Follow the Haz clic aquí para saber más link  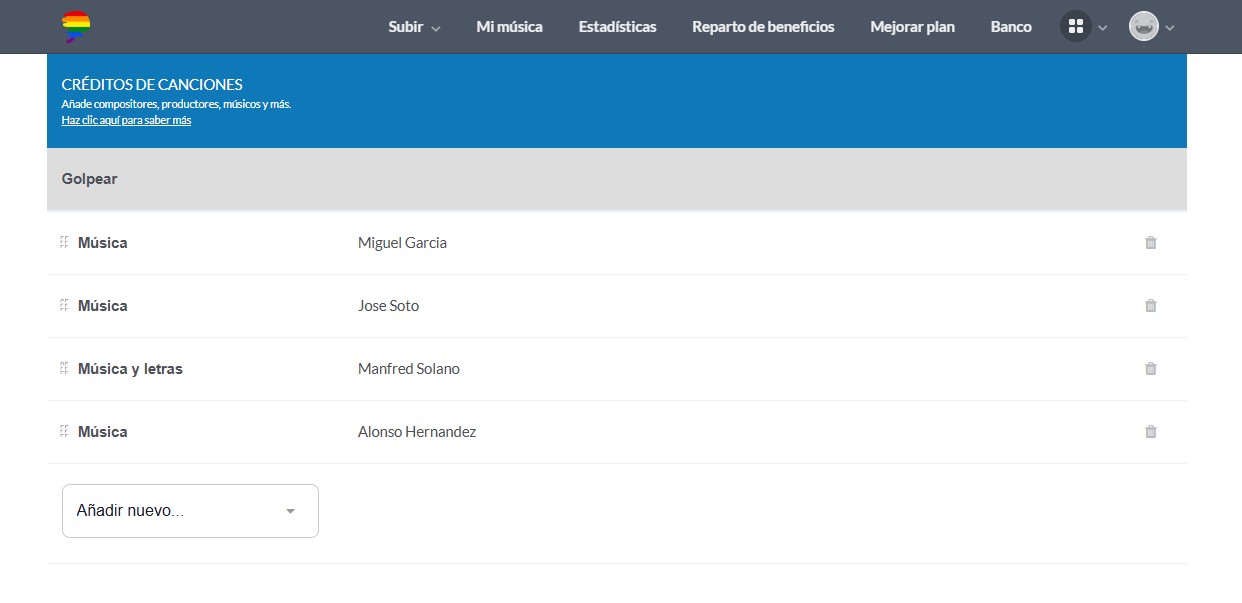(126, 120)
